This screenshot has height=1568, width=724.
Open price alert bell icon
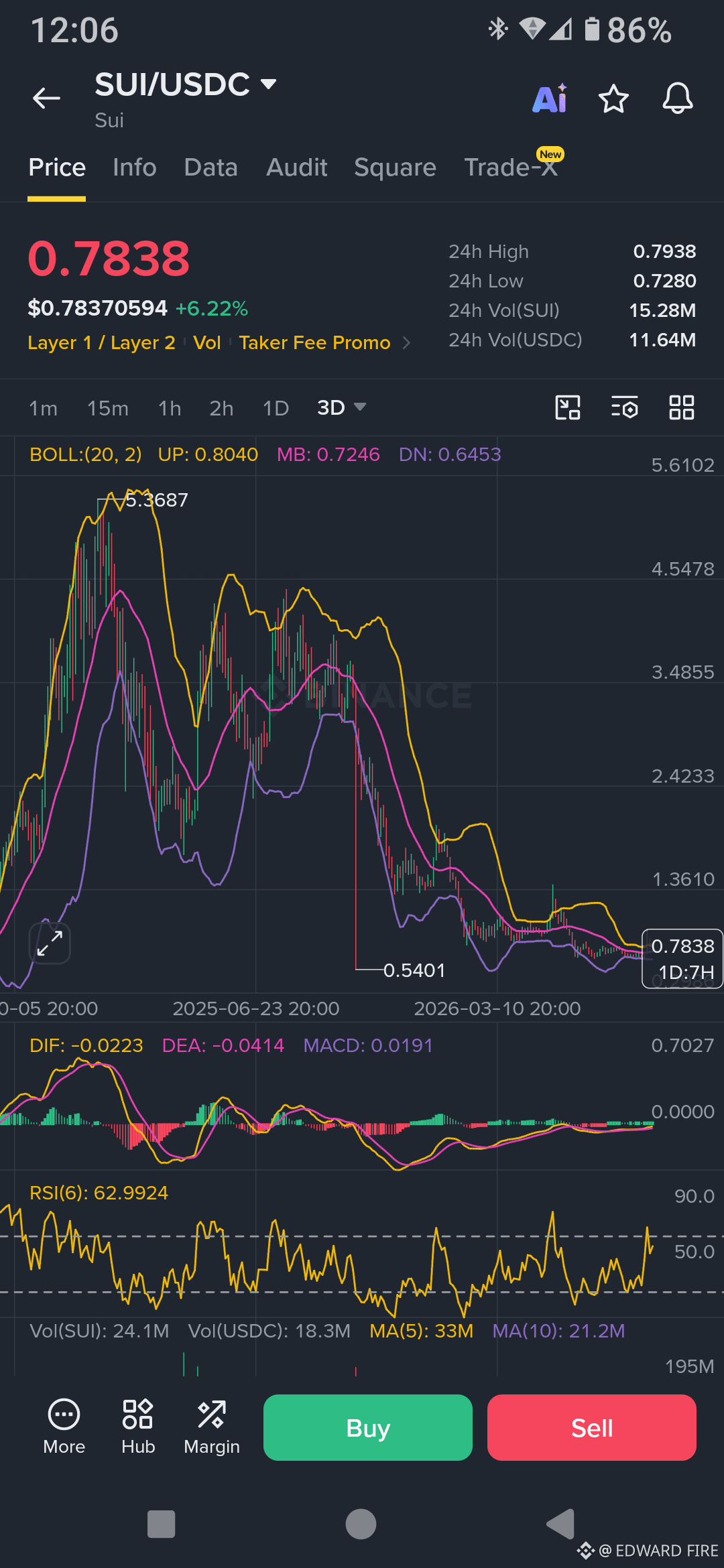pos(678,99)
